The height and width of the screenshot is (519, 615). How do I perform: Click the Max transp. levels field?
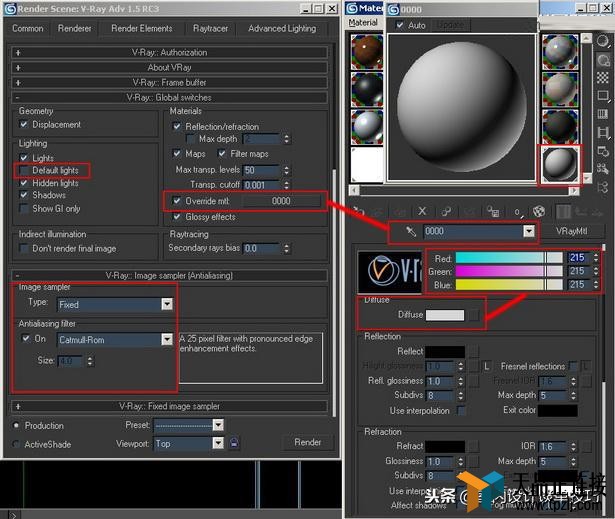point(261,170)
